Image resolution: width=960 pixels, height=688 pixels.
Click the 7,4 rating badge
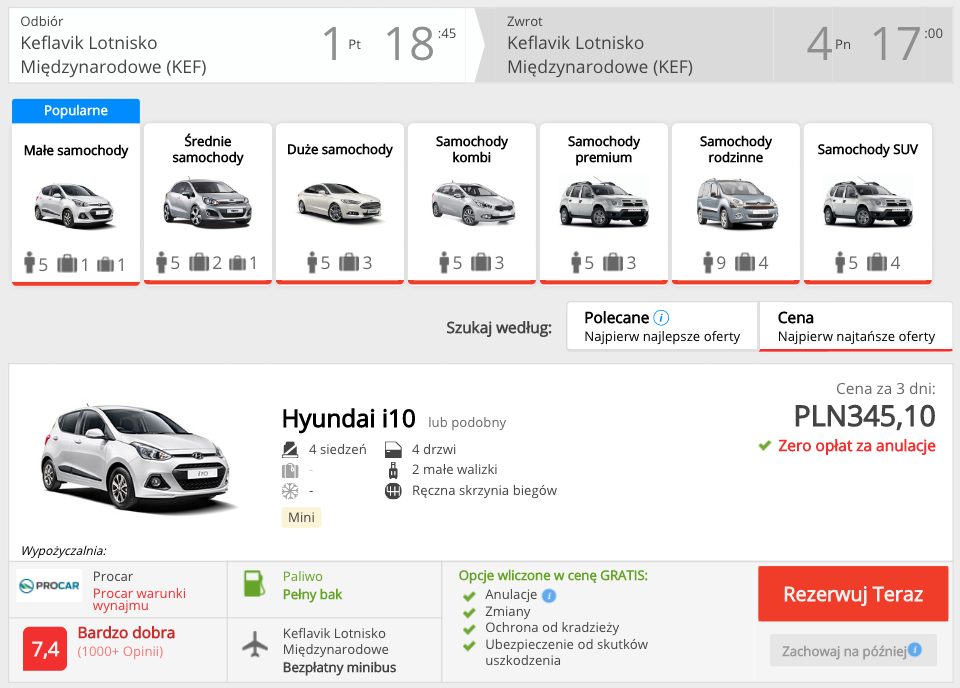(45, 649)
